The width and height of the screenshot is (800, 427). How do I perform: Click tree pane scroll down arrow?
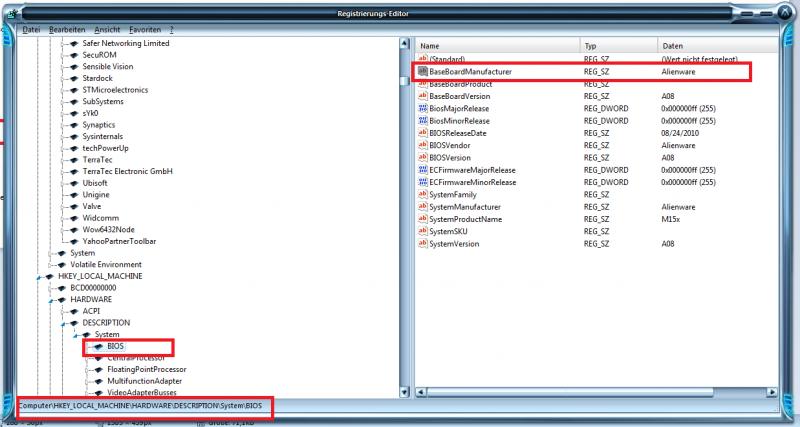[x=405, y=392]
